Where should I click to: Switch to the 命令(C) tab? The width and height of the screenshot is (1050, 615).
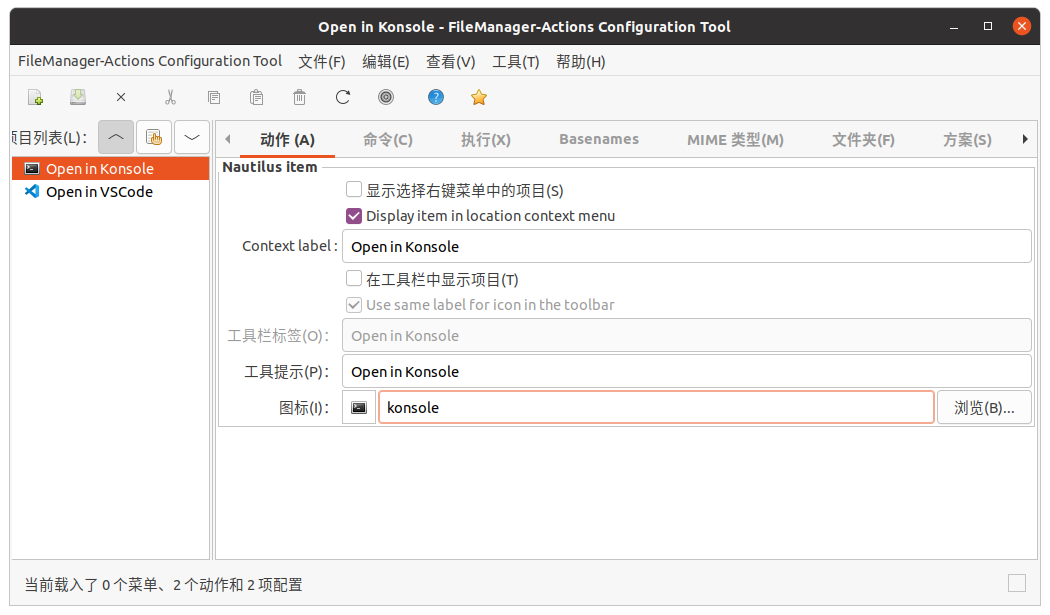pos(388,140)
